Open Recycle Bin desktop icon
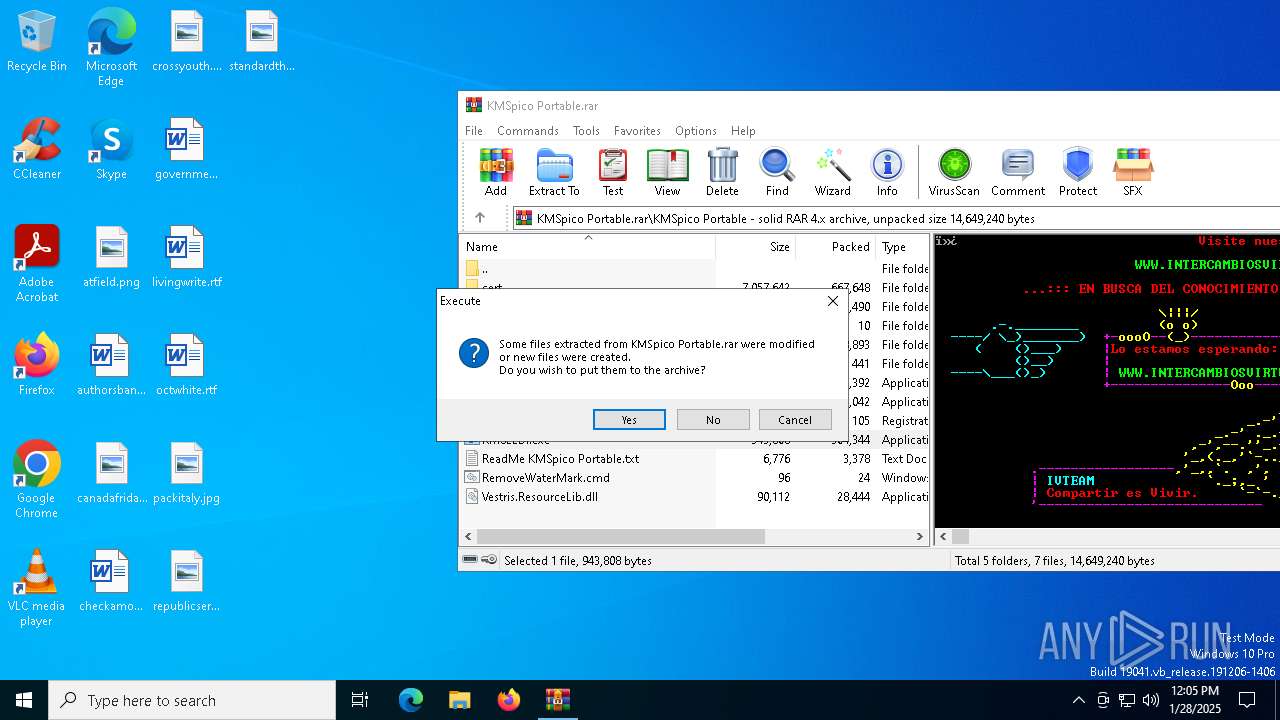This screenshot has height=720, width=1280. click(37, 42)
